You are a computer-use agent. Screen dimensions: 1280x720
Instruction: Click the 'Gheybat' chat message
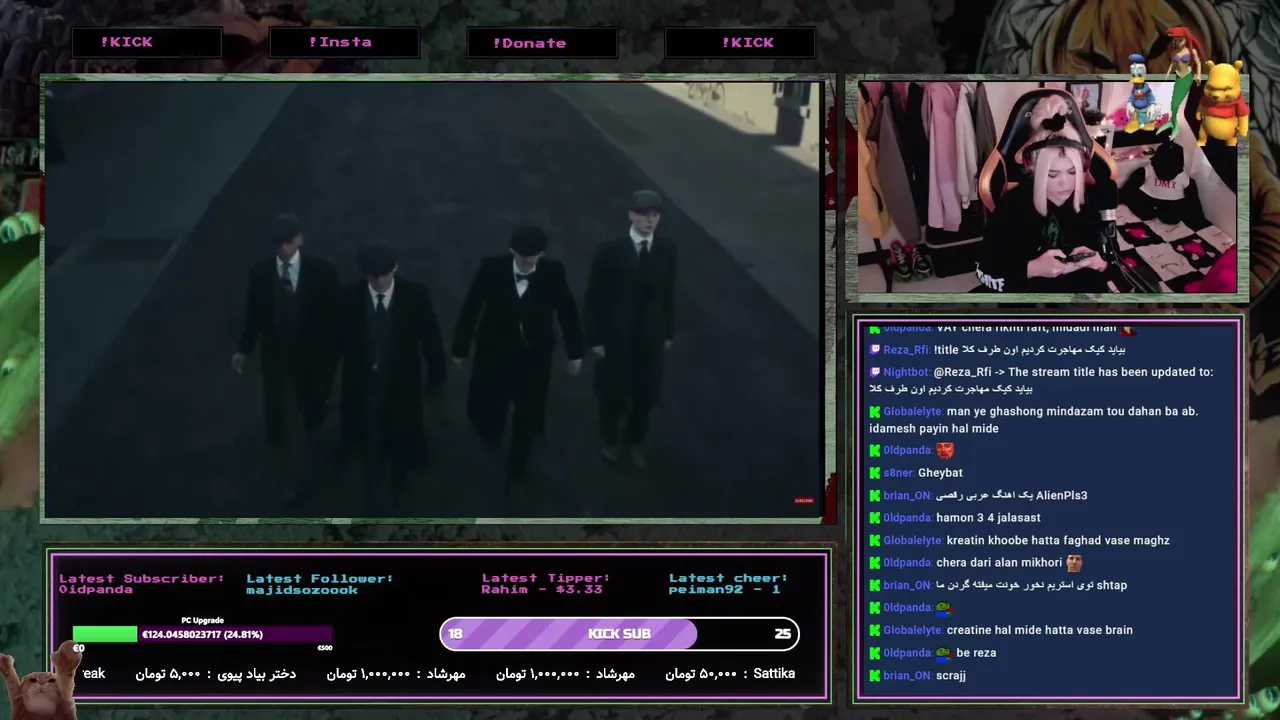pyautogui.click(x=940, y=473)
